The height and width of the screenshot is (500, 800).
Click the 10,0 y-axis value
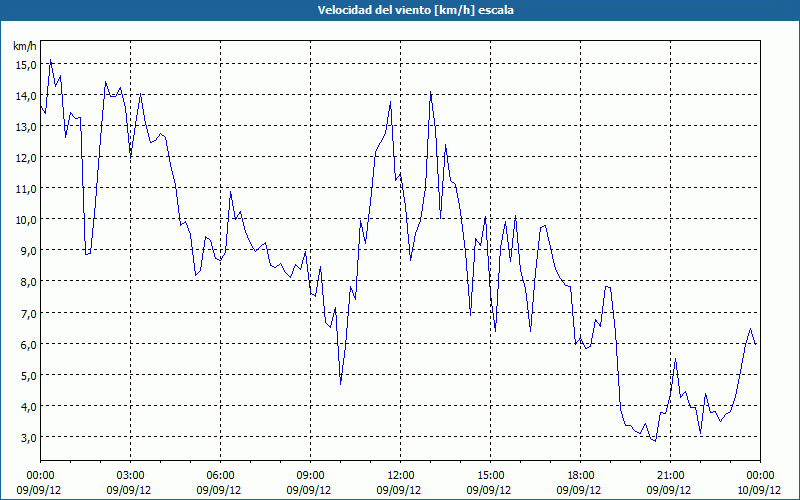(x=26, y=220)
